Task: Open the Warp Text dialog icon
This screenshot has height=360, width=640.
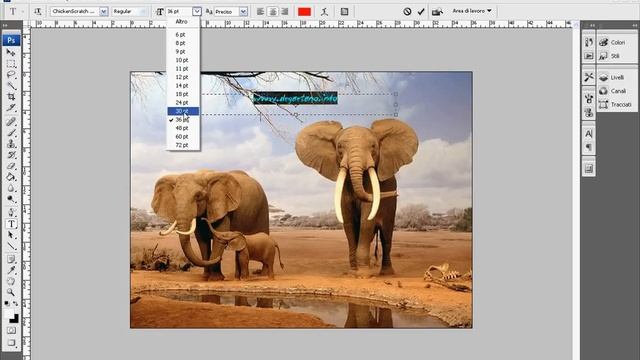Action: click(x=324, y=12)
